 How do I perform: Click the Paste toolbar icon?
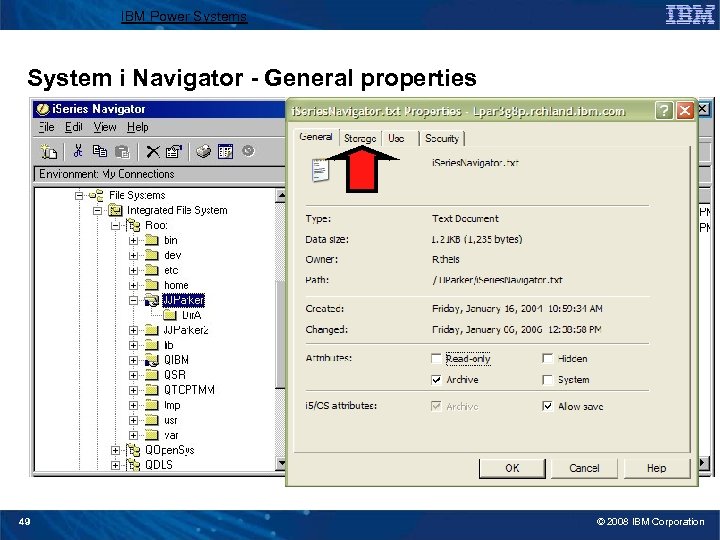122,152
